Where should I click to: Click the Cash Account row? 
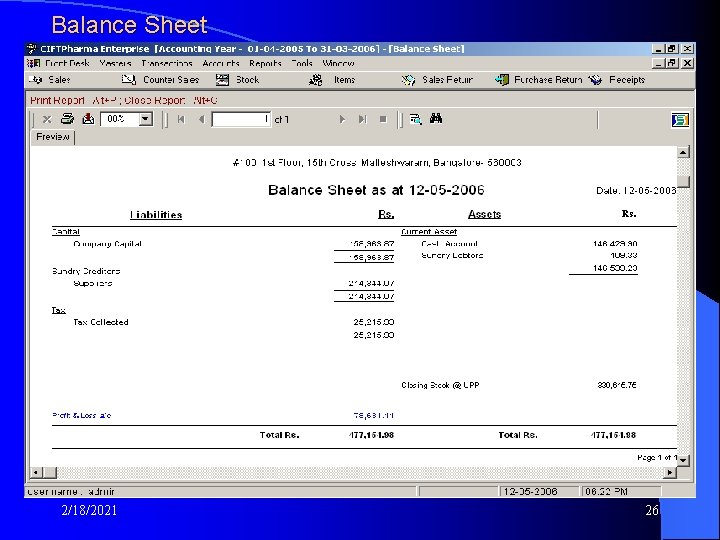[x=449, y=244]
